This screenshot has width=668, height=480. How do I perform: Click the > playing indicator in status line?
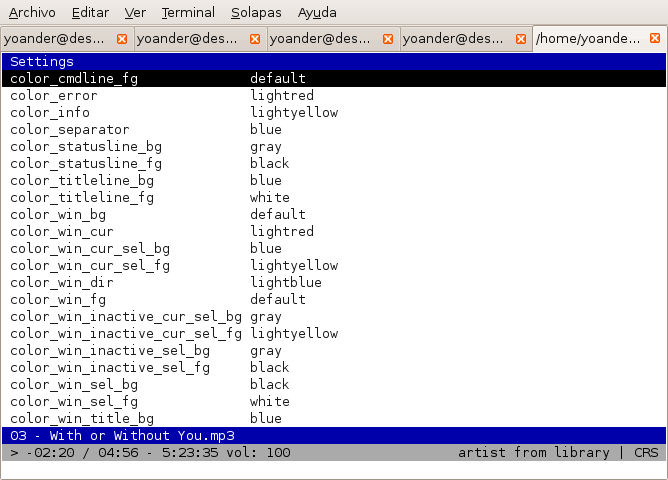point(14,452)
